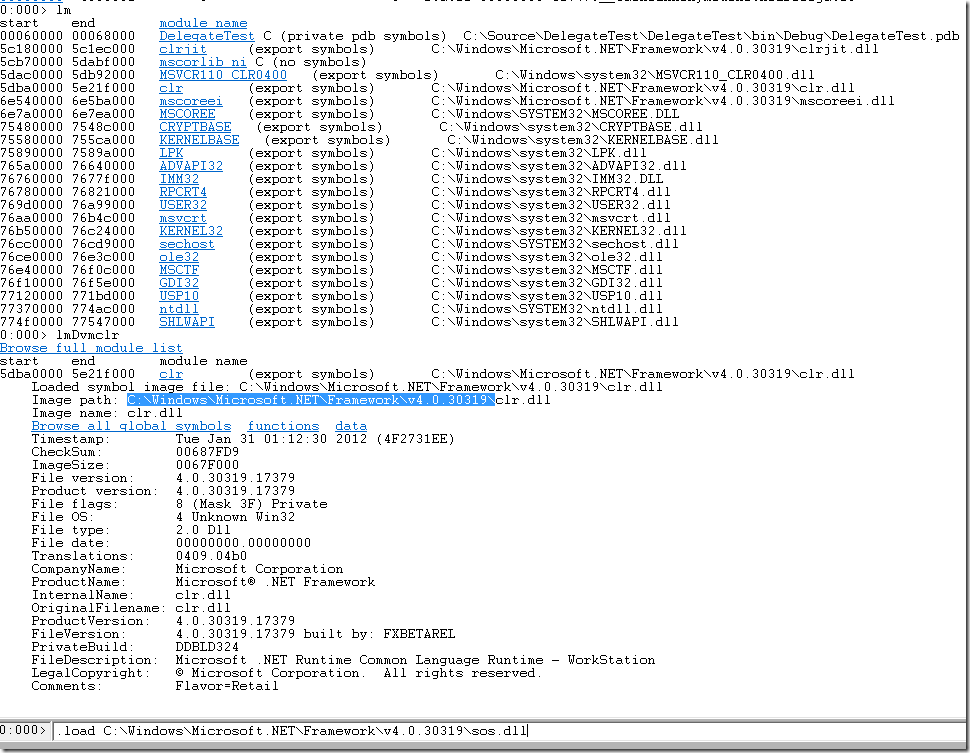970x753 pixels.
Task: Click the File type value '2.0 Dll'
Action: (x=203, y=530)
